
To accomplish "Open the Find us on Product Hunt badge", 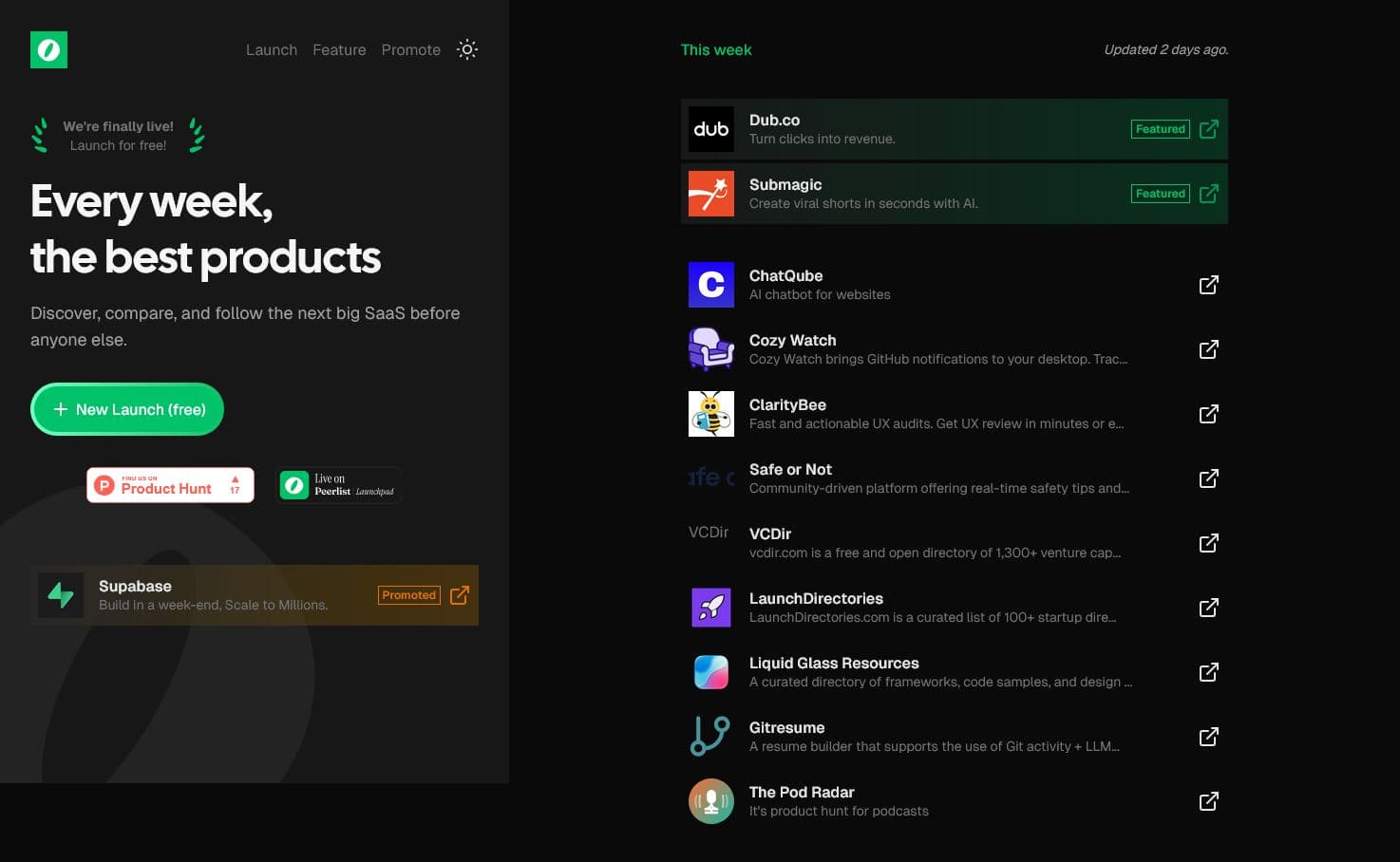I will tap(170, 484).
